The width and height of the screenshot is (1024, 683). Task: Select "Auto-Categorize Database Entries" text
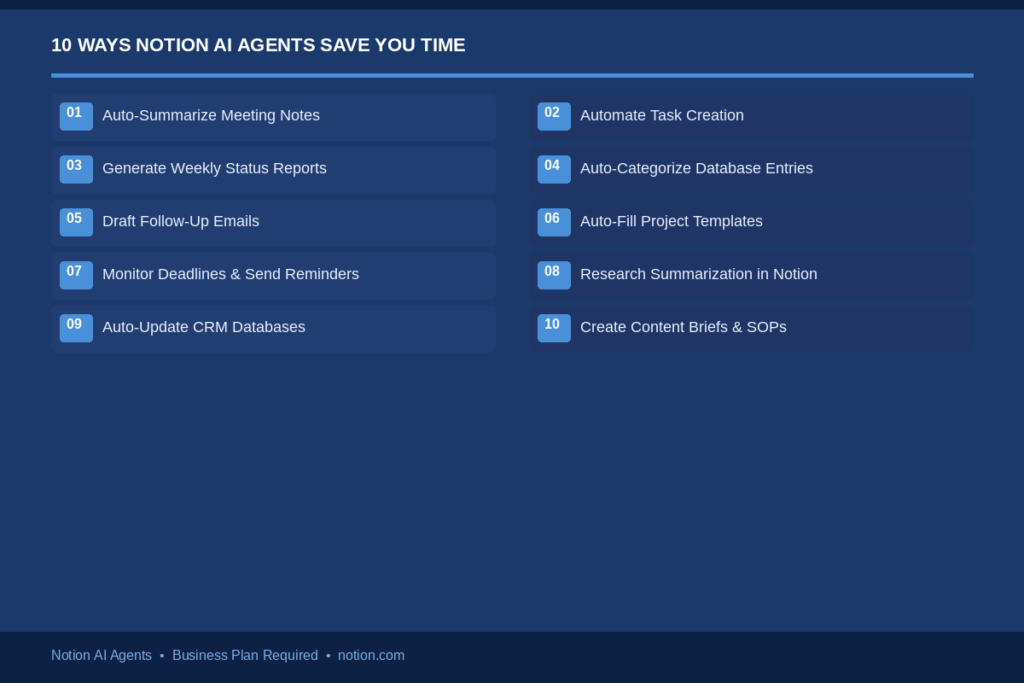tap(696, 168)
